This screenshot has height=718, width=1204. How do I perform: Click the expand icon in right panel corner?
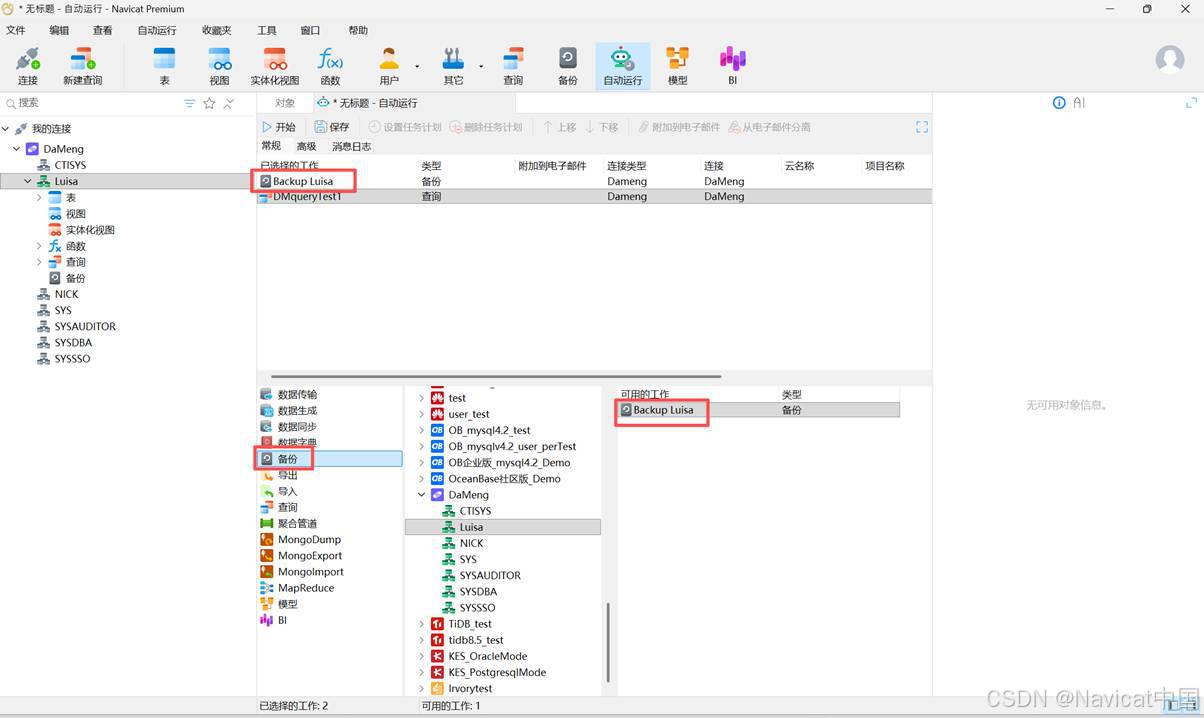(x=1191, y=103)
